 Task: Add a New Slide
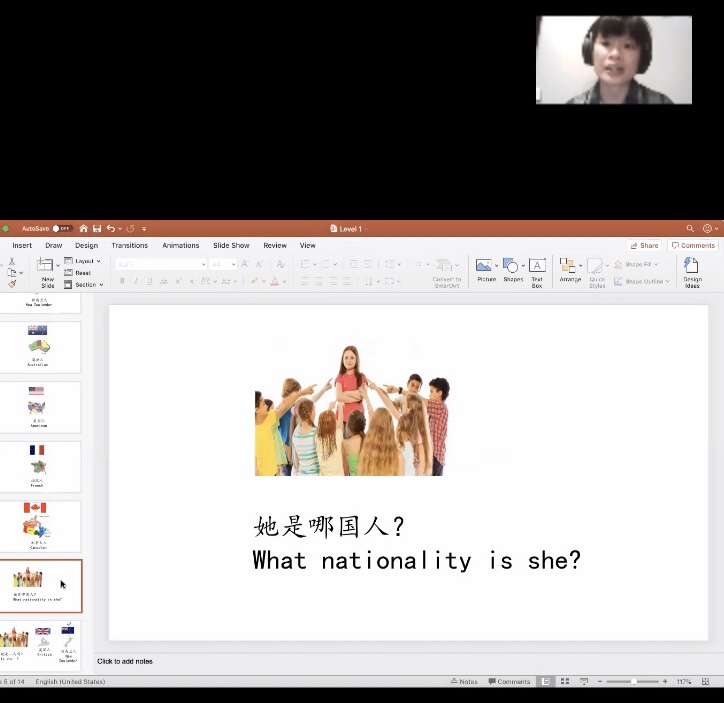[x=47, y=270]
